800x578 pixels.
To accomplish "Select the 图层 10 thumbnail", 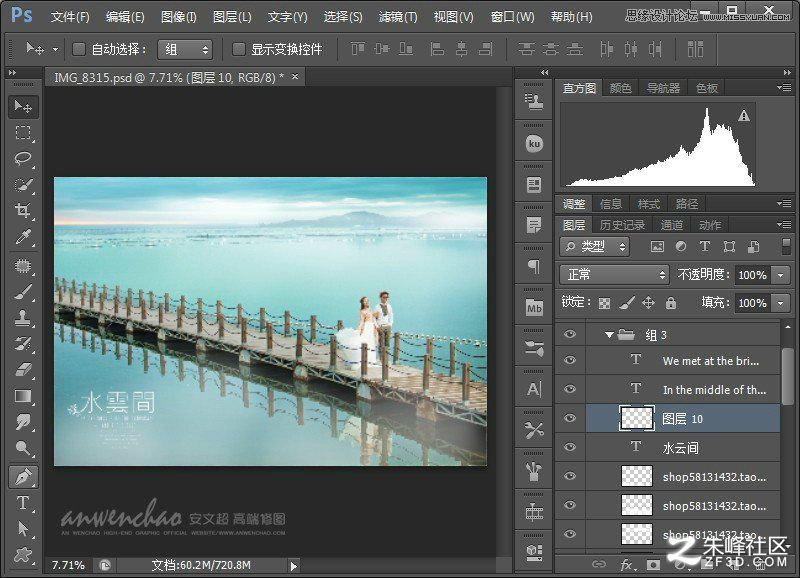I will 636,418.
